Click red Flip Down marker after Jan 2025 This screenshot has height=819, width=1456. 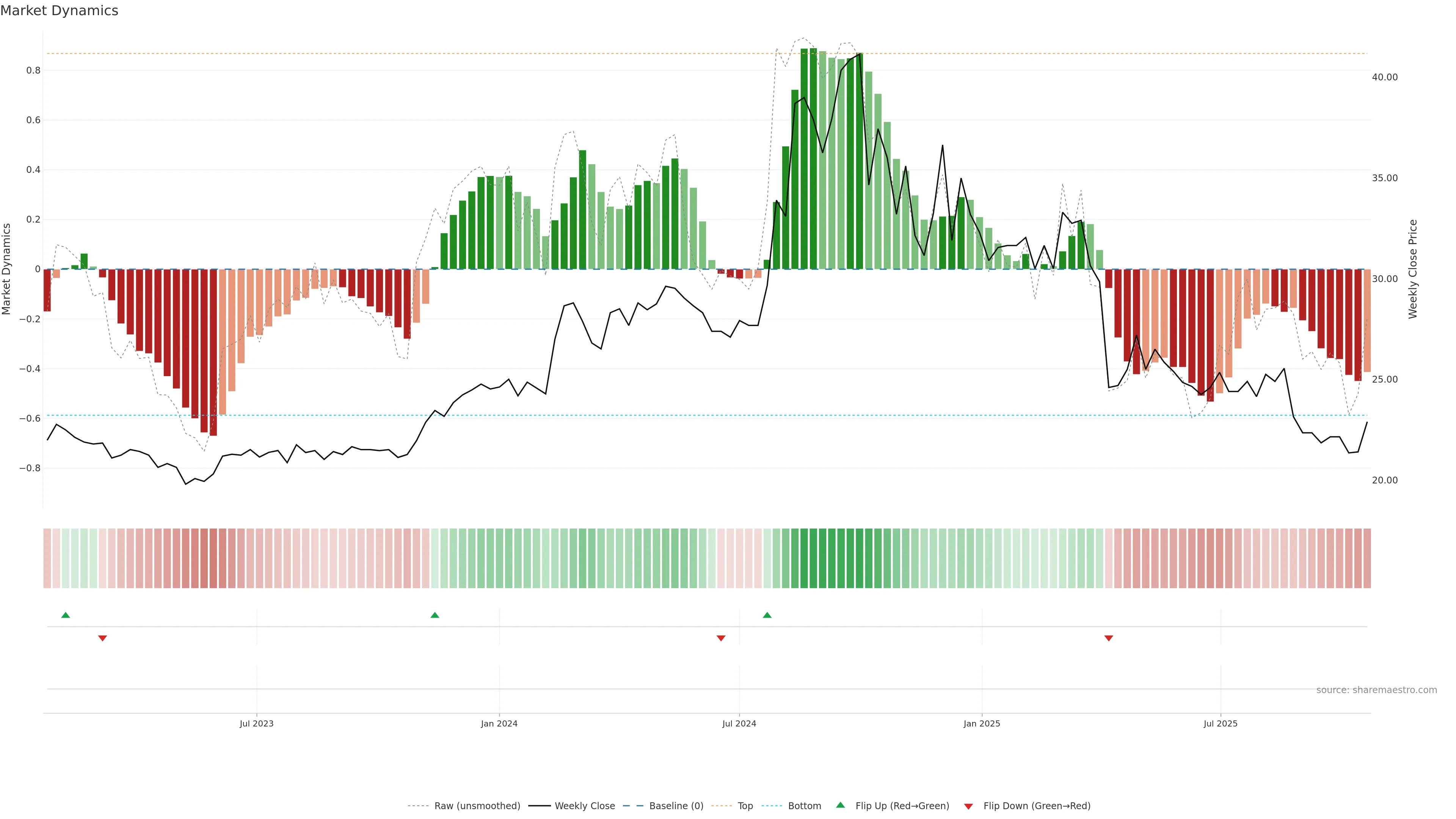(x=1108, y=638)
